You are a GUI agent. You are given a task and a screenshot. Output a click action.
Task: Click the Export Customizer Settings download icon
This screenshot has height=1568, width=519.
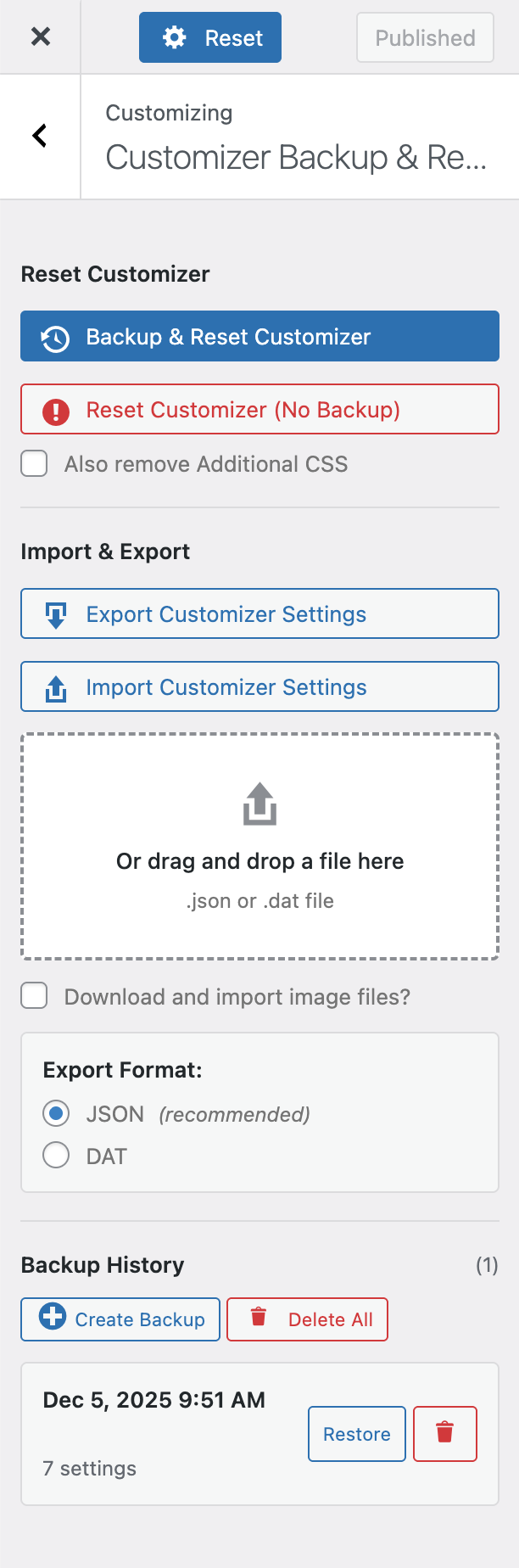coord(56,615)
